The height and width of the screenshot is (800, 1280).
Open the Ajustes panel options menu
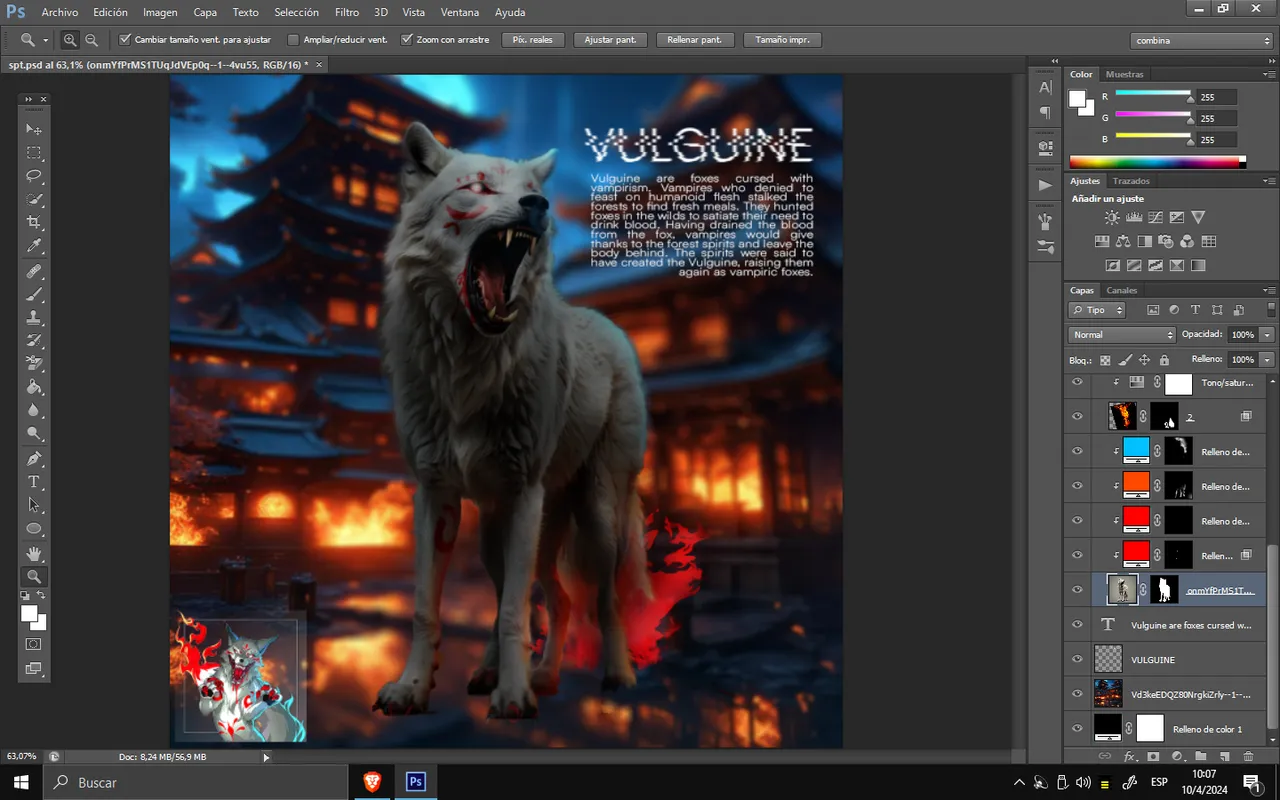click(x=1270, y=181)
